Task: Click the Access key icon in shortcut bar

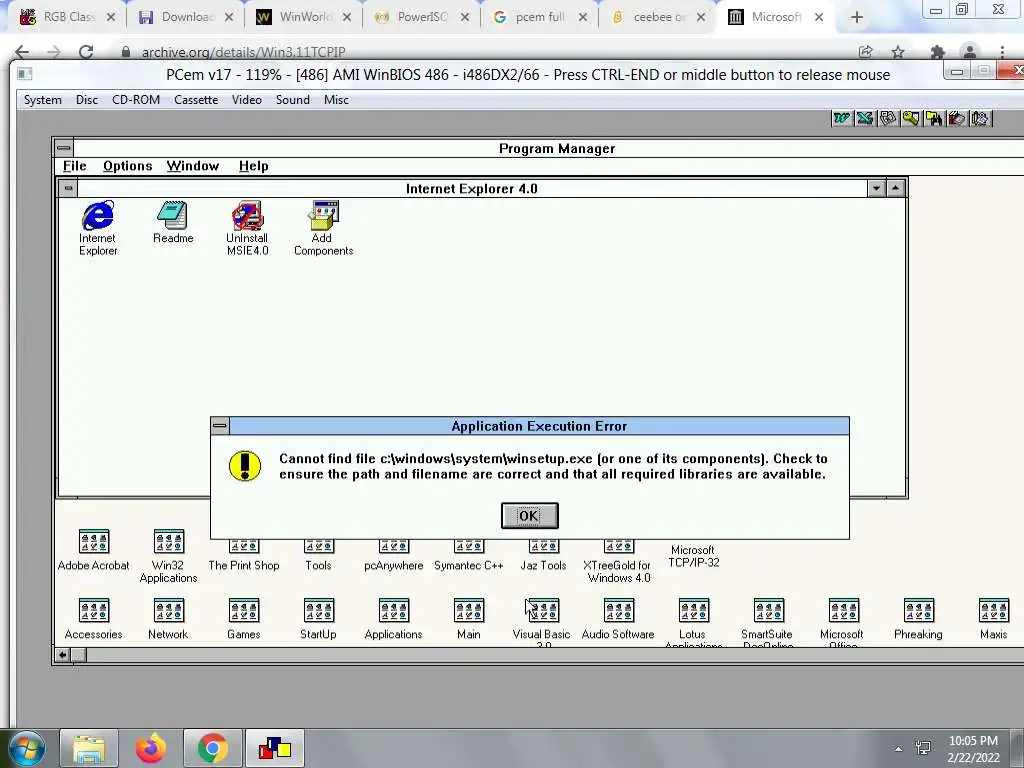Action: click(910, 118)
